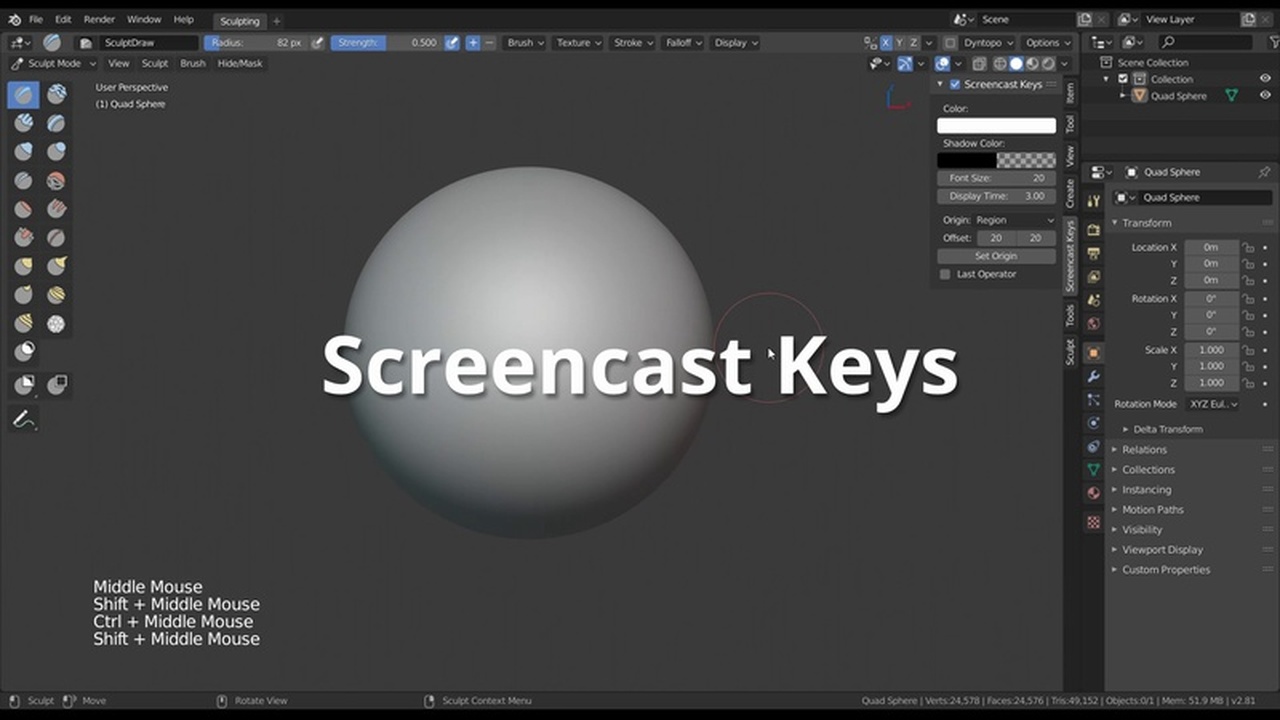This screenshot has height=720, width=1280.
Task: Switch to the Sculpt sidebar tab
Action: coord(1069,352)
